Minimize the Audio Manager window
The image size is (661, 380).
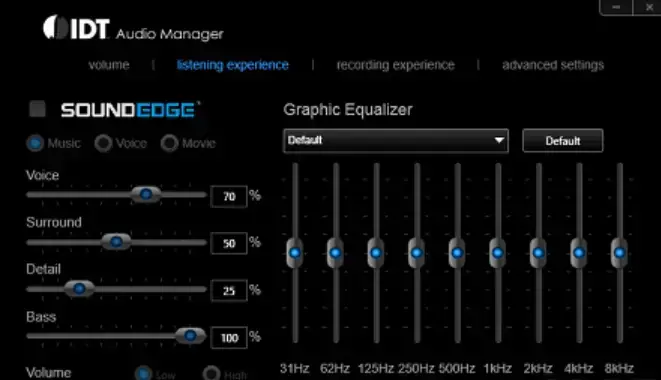(x=616, y=7)
